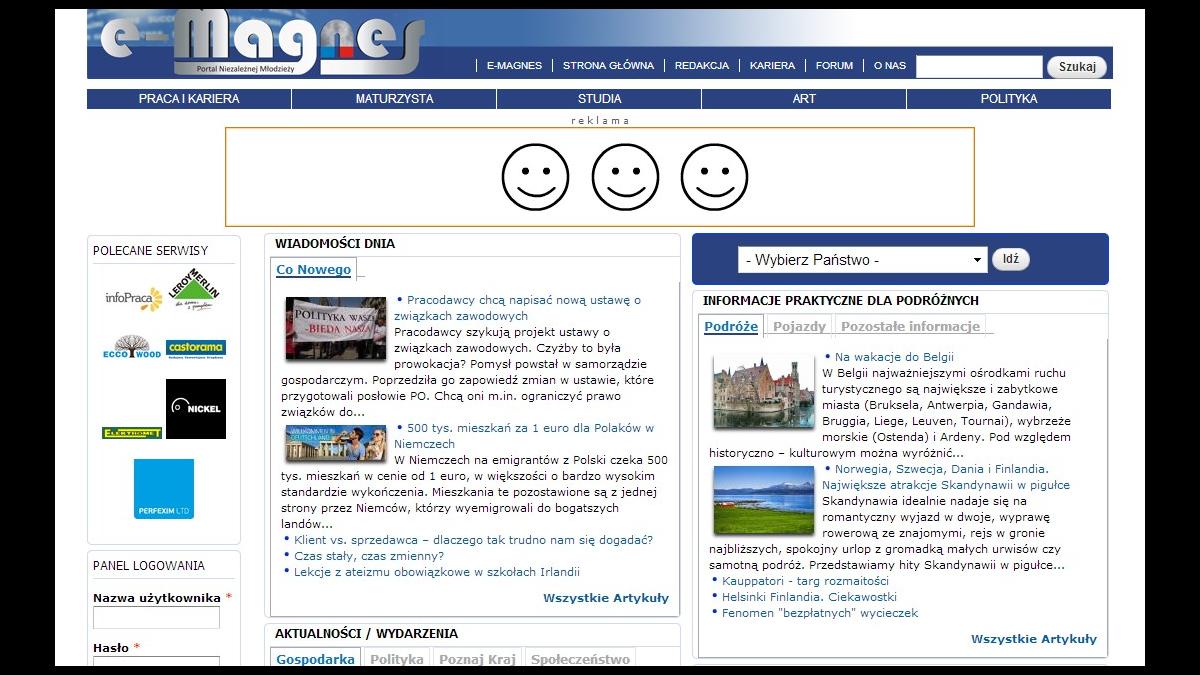Image resolution: width=1200 pixels, height=675 pixels.
Task: Open the Praca i Kariera menu
Action: click(x=189, y=99)
